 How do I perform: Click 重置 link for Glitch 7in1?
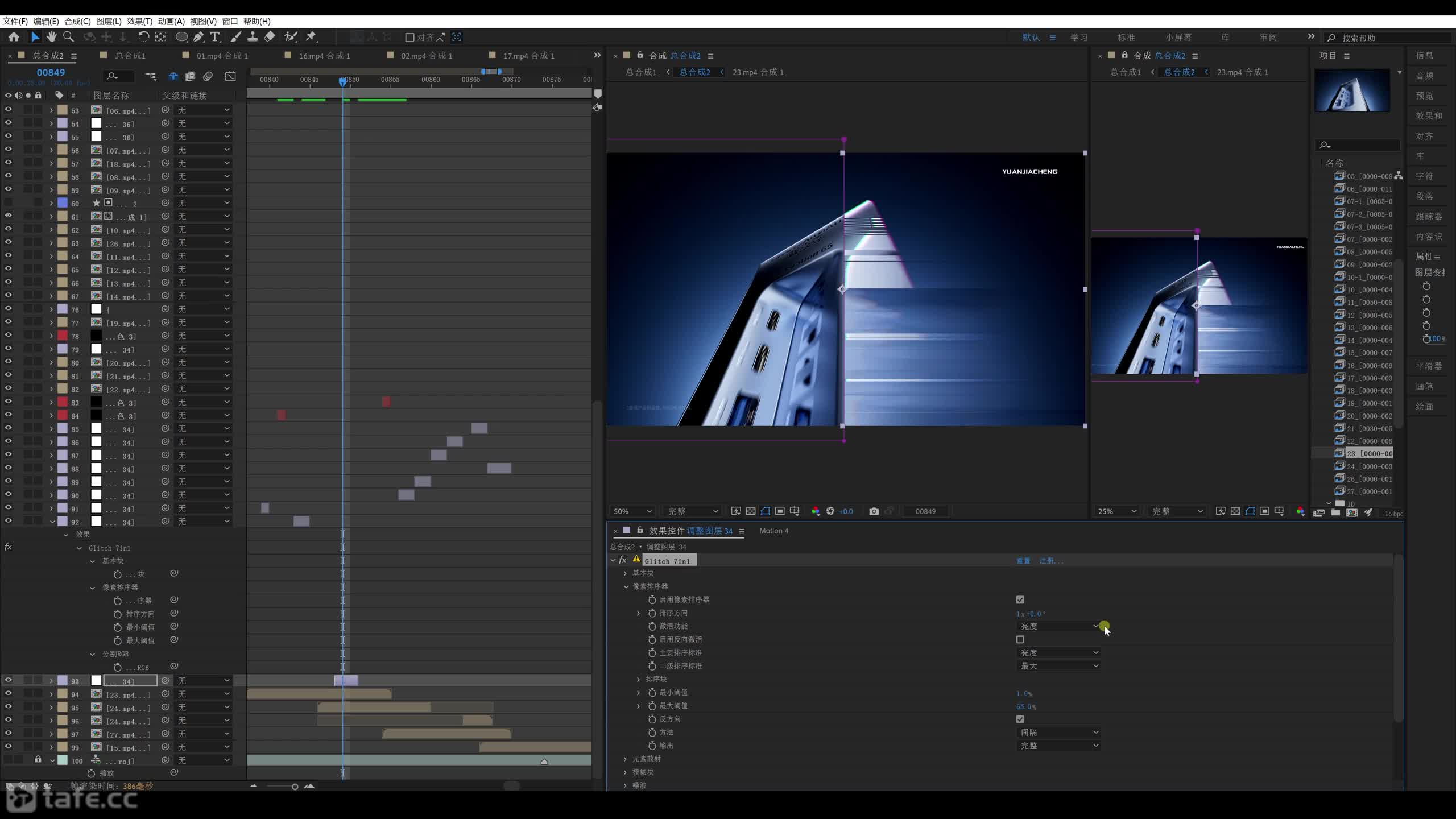[1023, 561]
